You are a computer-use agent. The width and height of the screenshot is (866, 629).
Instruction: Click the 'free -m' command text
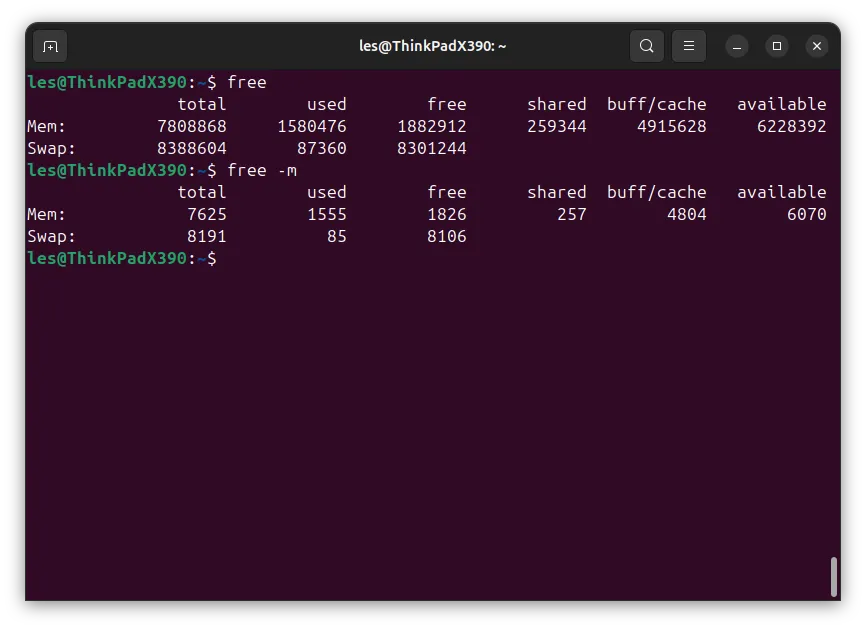pyautogui.click(x=262, y=170)
